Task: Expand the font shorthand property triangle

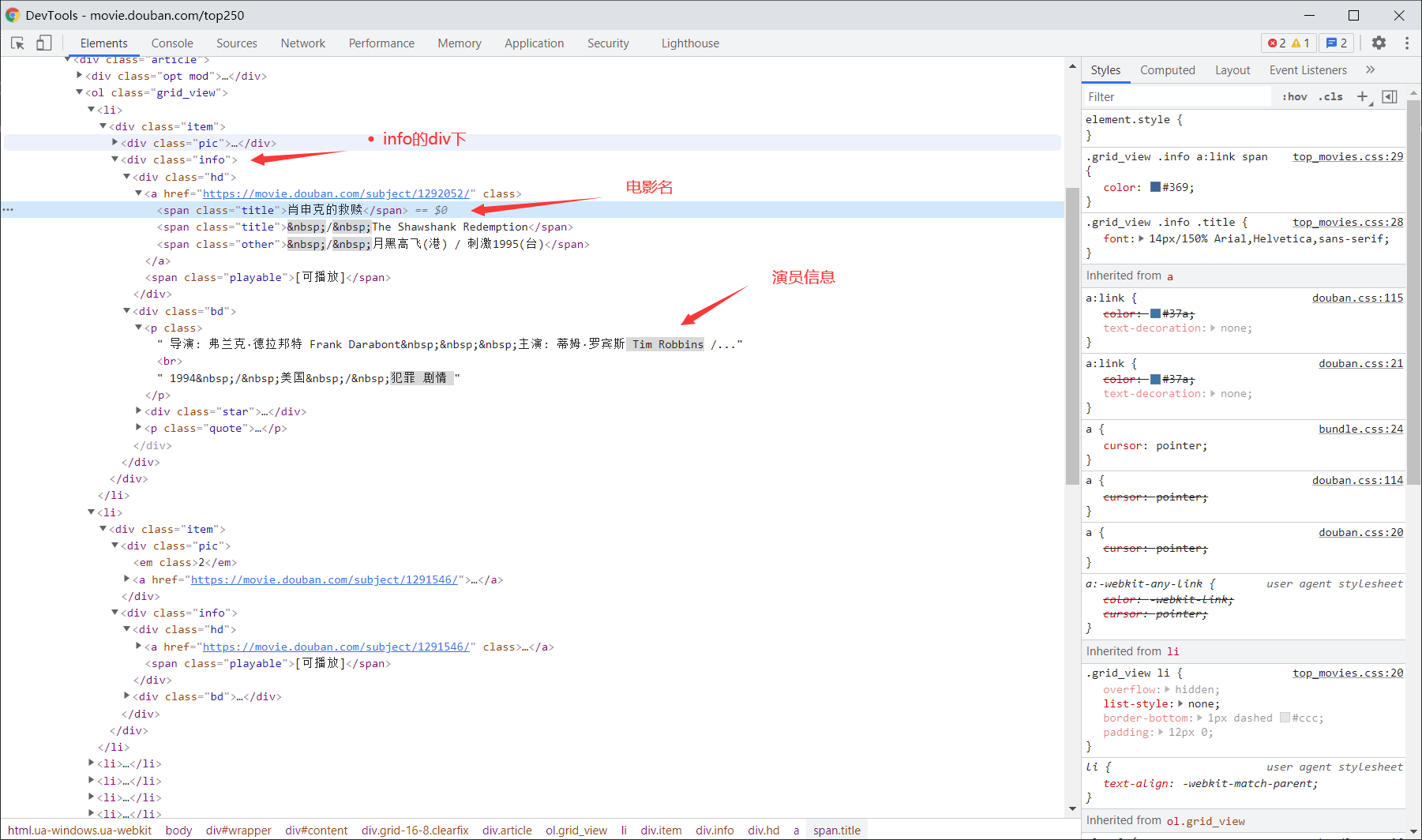Action: (1142, 238)
